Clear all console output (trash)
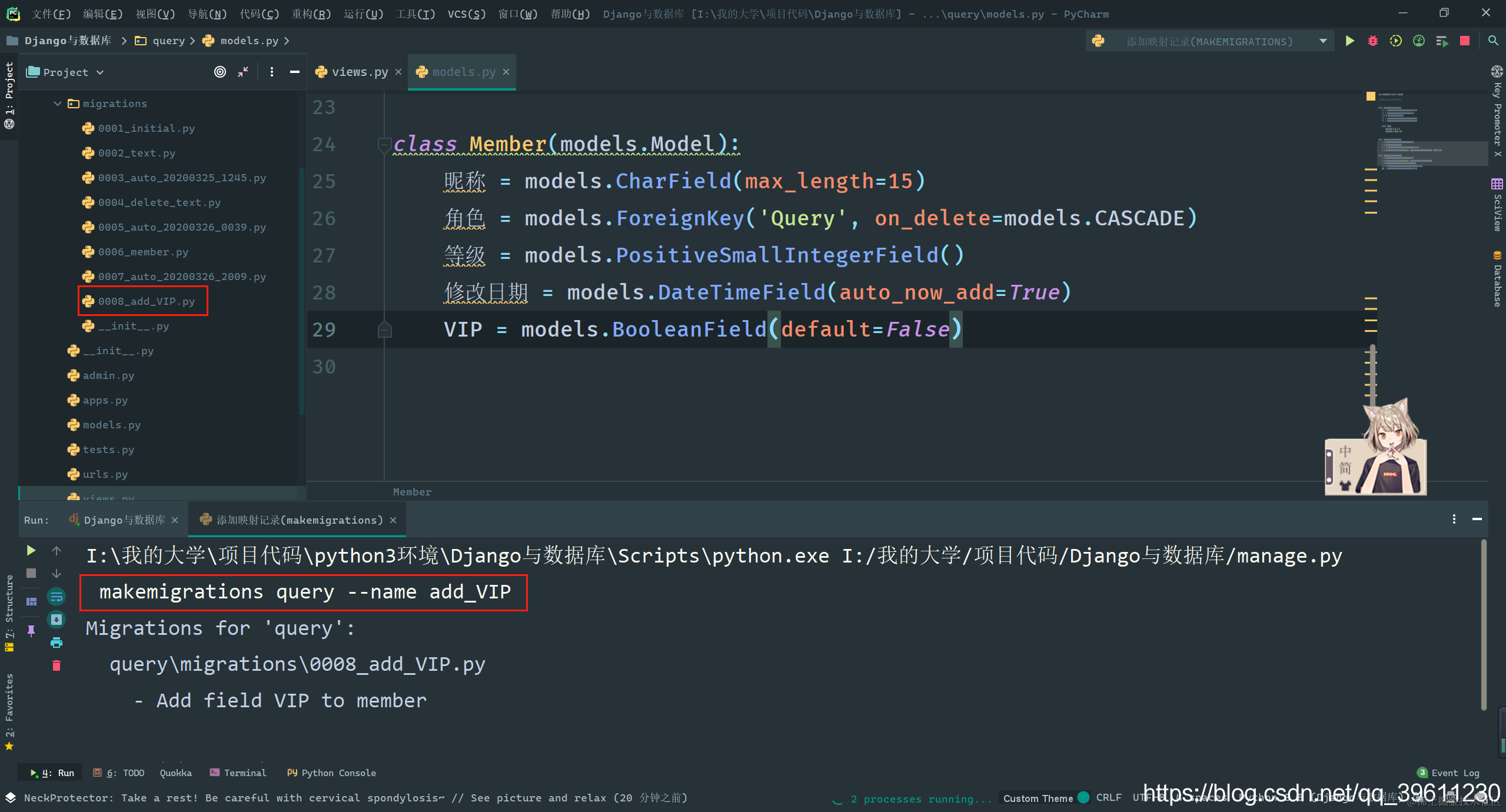Image resolution: width=1506 pixels, height=812 pixels. (56, 665)
